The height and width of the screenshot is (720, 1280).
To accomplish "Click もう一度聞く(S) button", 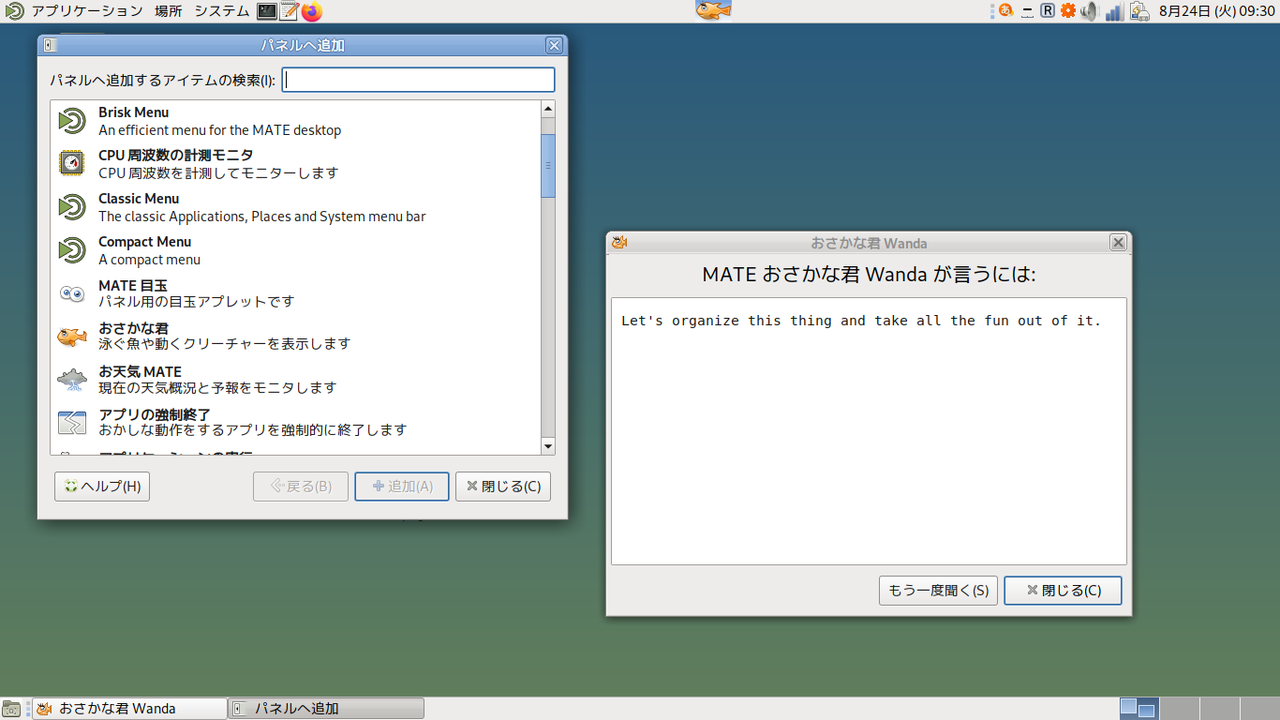I will pyautogui.click(x=938, y=591).
